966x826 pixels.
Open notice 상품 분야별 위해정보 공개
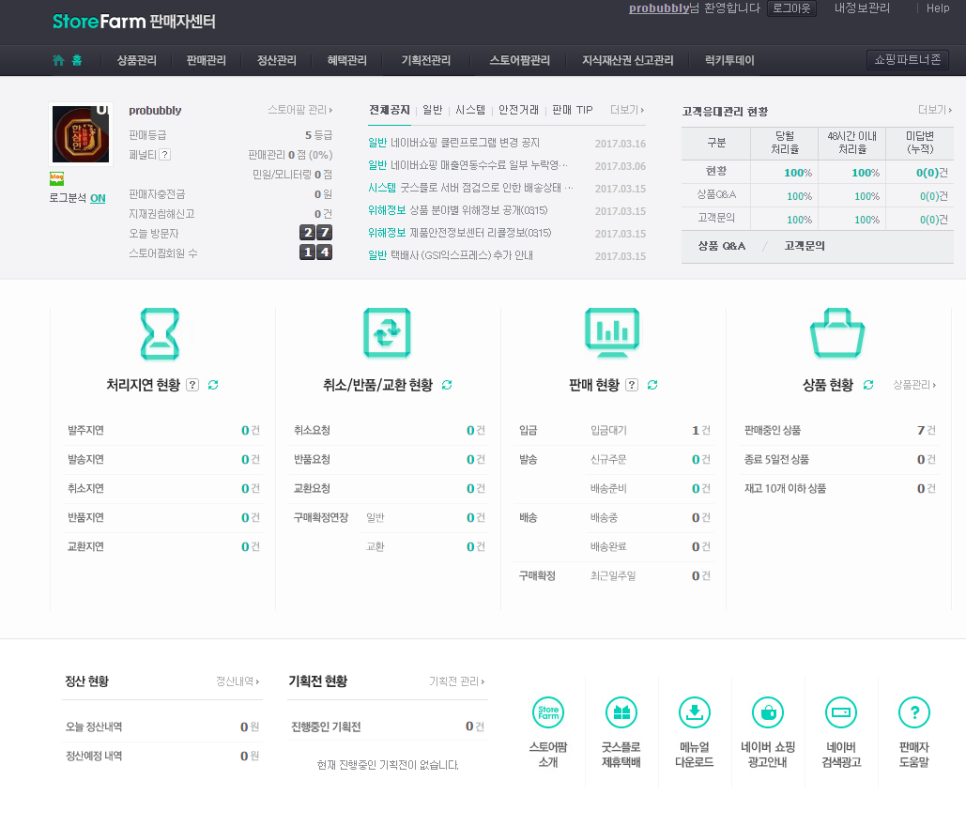click(479, 210)
